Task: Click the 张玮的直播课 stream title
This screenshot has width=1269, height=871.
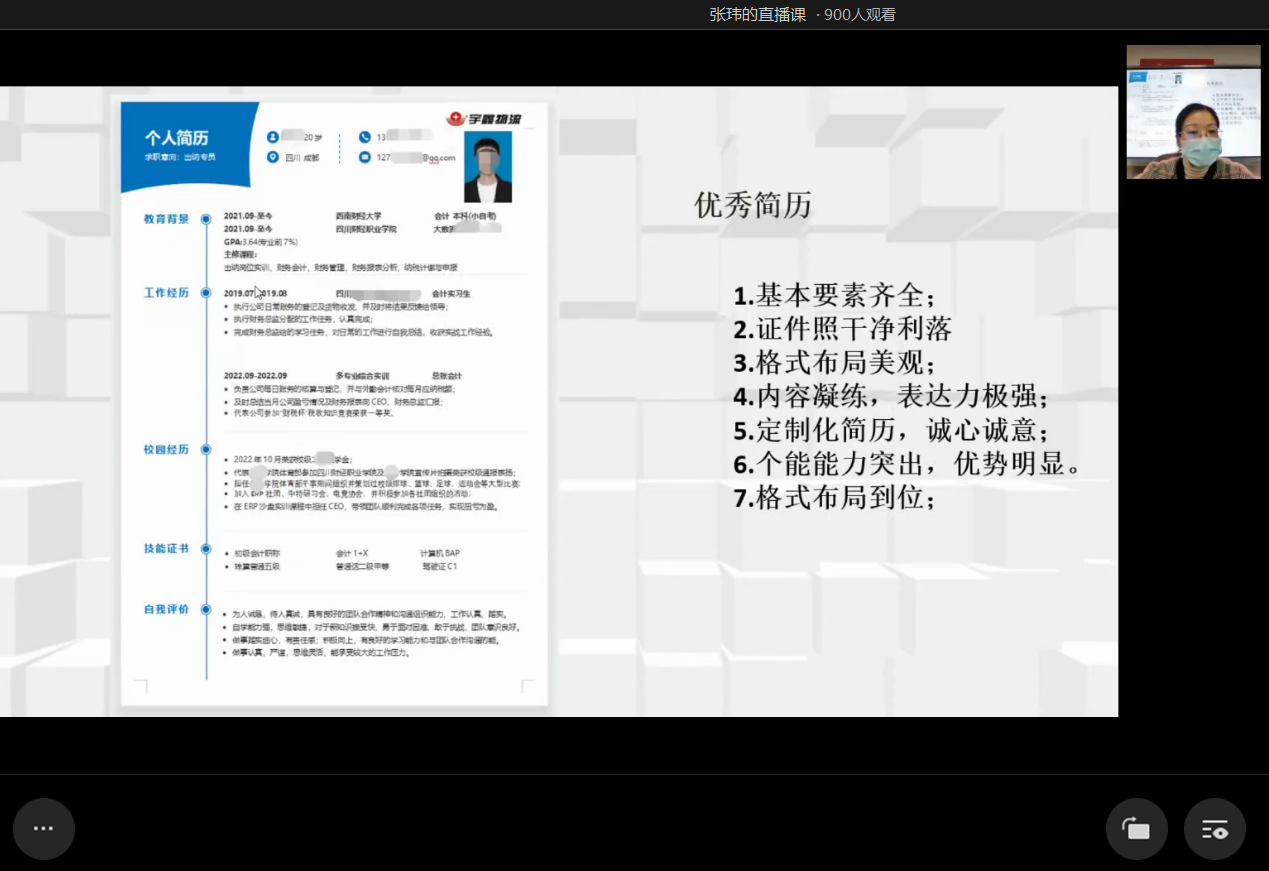Action: pyautogui.click(x=757, y=15)
